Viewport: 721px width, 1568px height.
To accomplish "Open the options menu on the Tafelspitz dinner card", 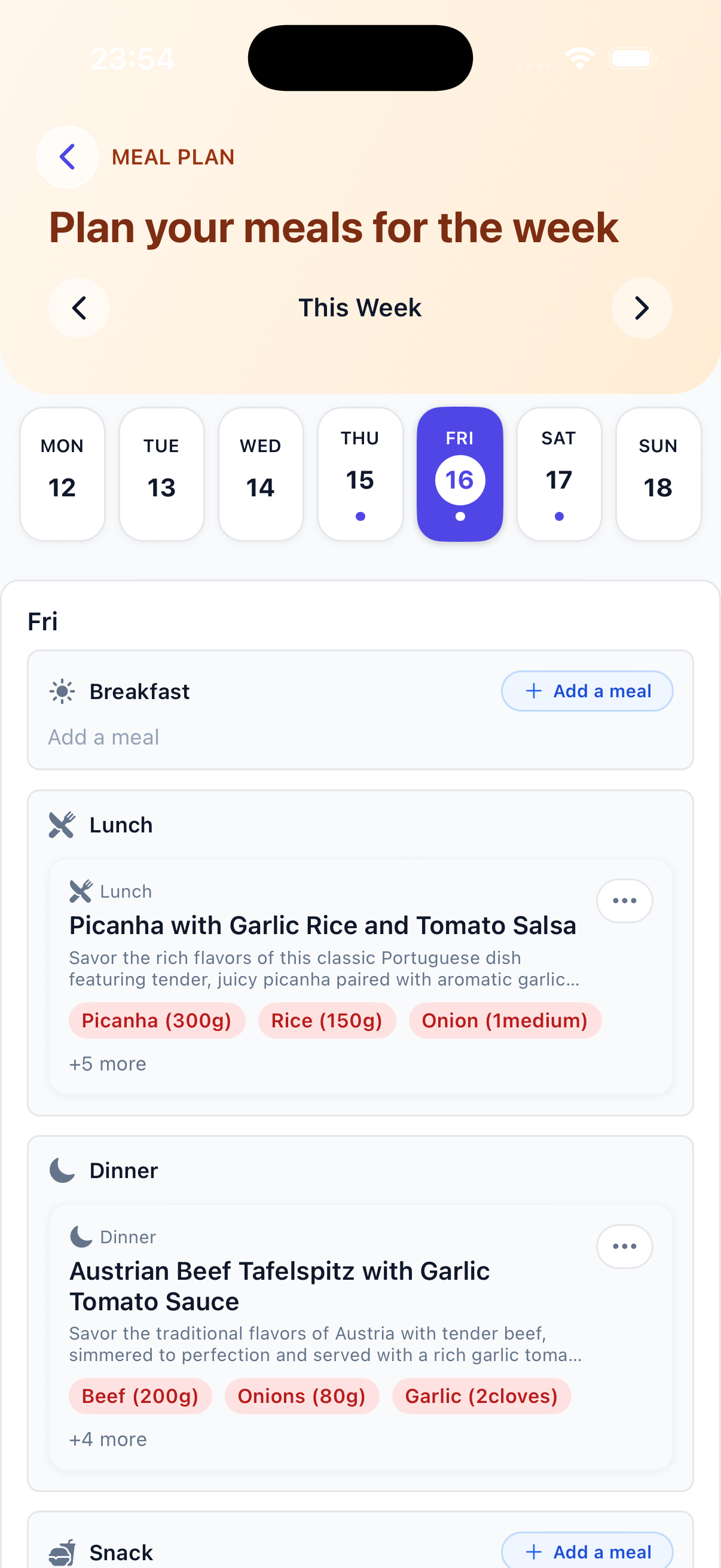I will [624, 1246].
